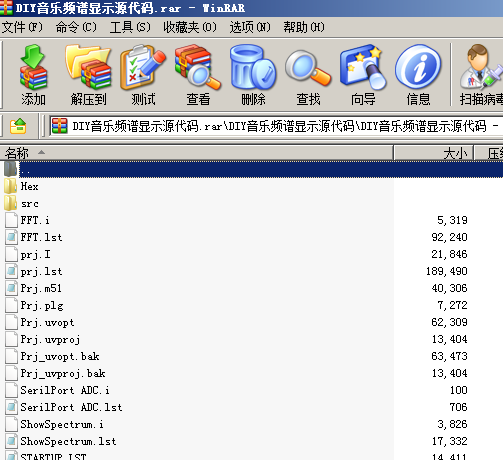Select the Prj.plg file name

pos(42,306)
